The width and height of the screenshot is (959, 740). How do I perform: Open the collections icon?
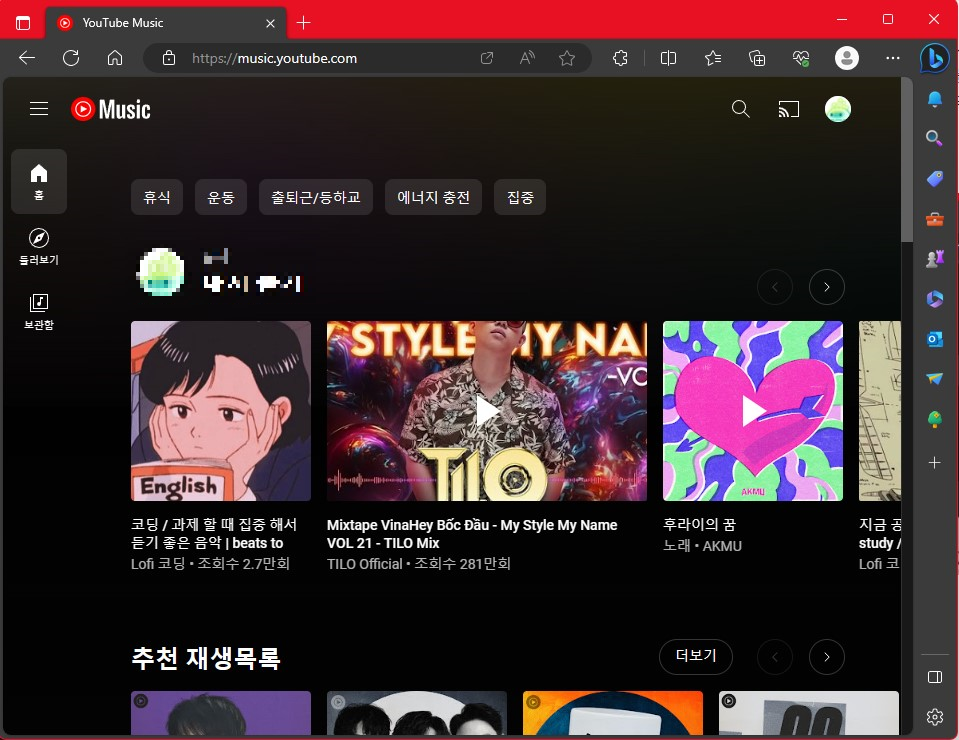[x=757, y=58]
